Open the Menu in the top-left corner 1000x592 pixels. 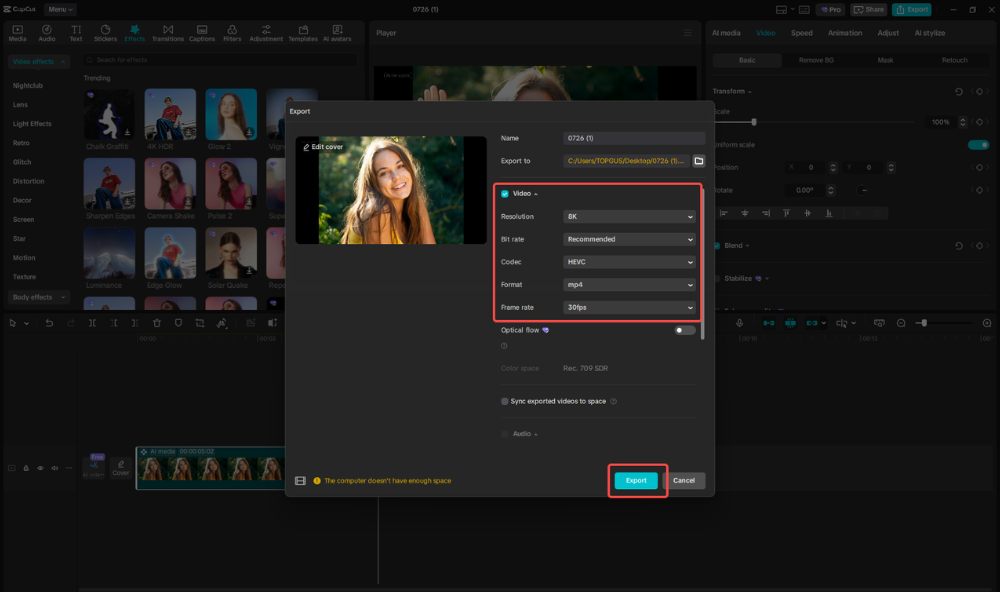(59, 9)
